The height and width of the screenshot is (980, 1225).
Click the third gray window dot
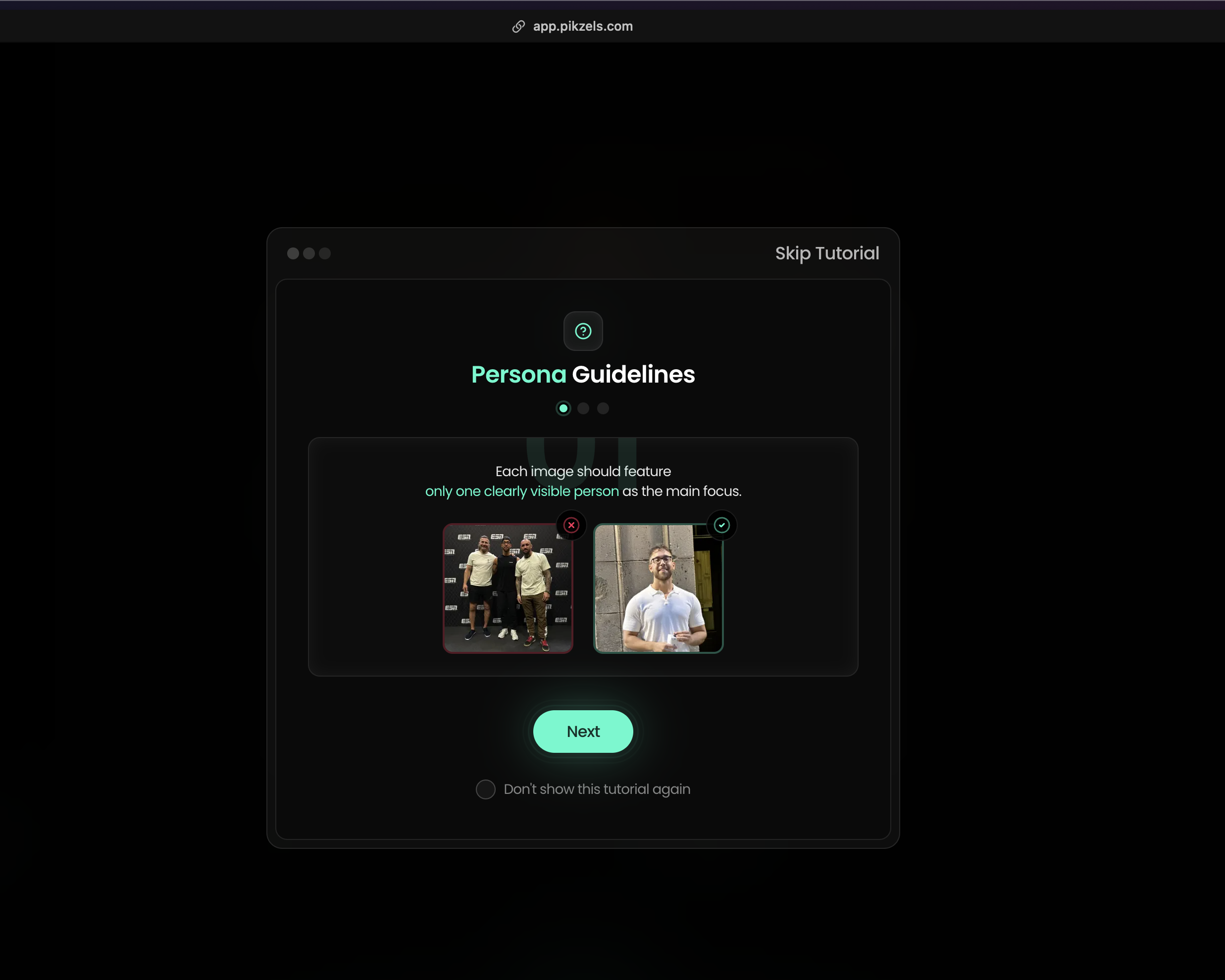(325, 253)
